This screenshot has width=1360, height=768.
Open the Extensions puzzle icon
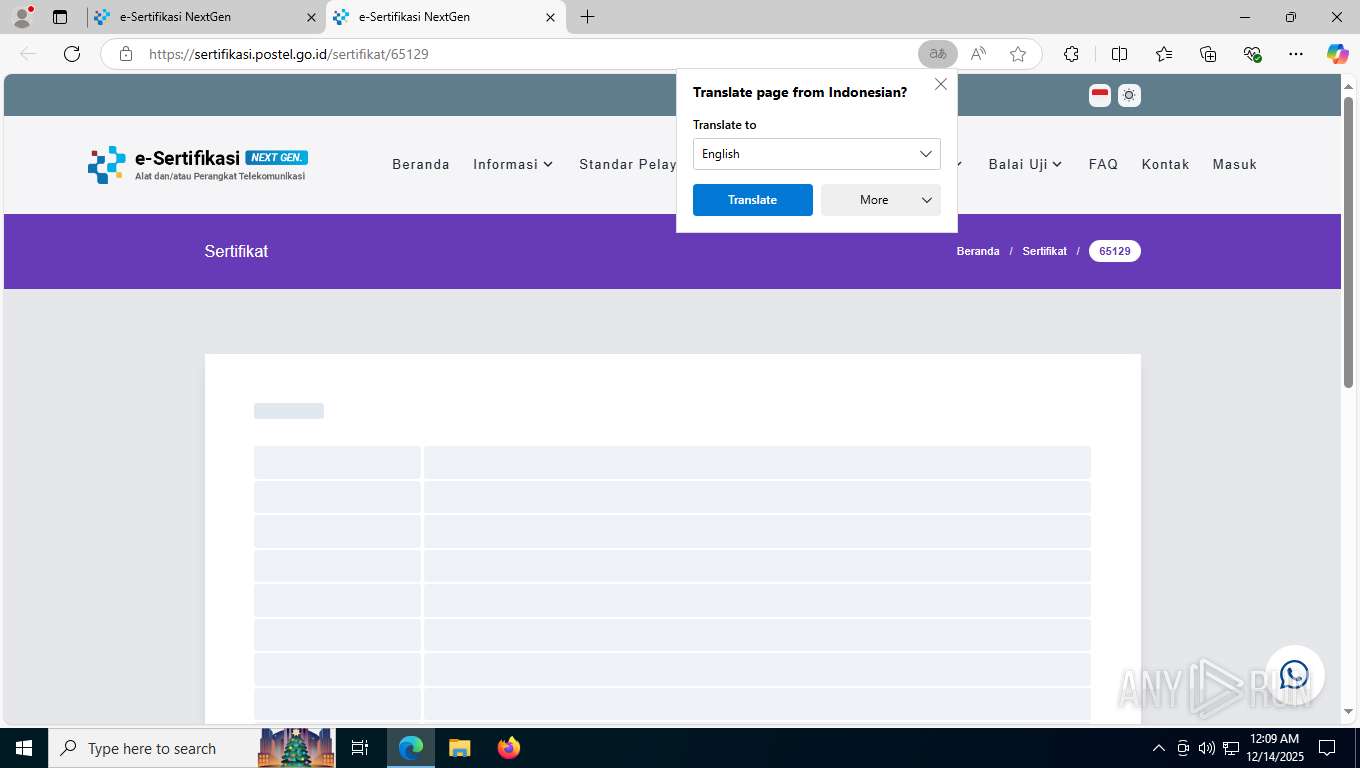coord(1071,54)
